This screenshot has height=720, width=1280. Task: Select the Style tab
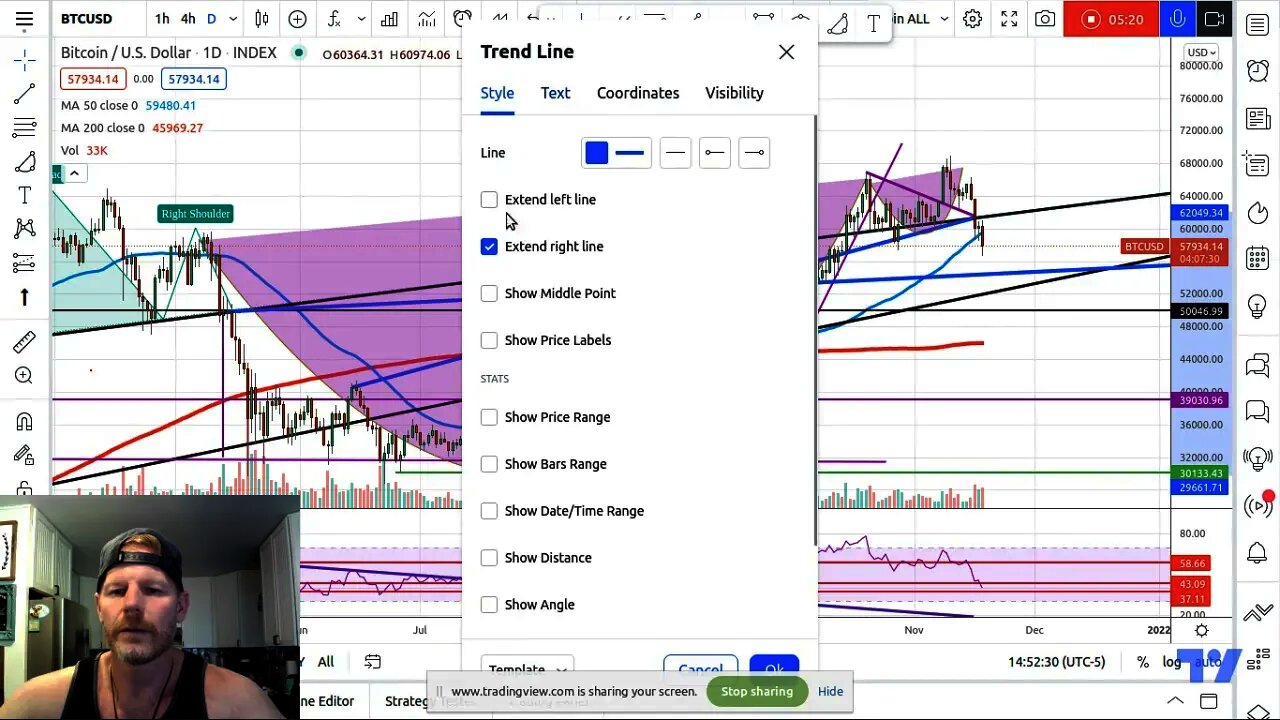pyautogui.click(x=497, y=93)
